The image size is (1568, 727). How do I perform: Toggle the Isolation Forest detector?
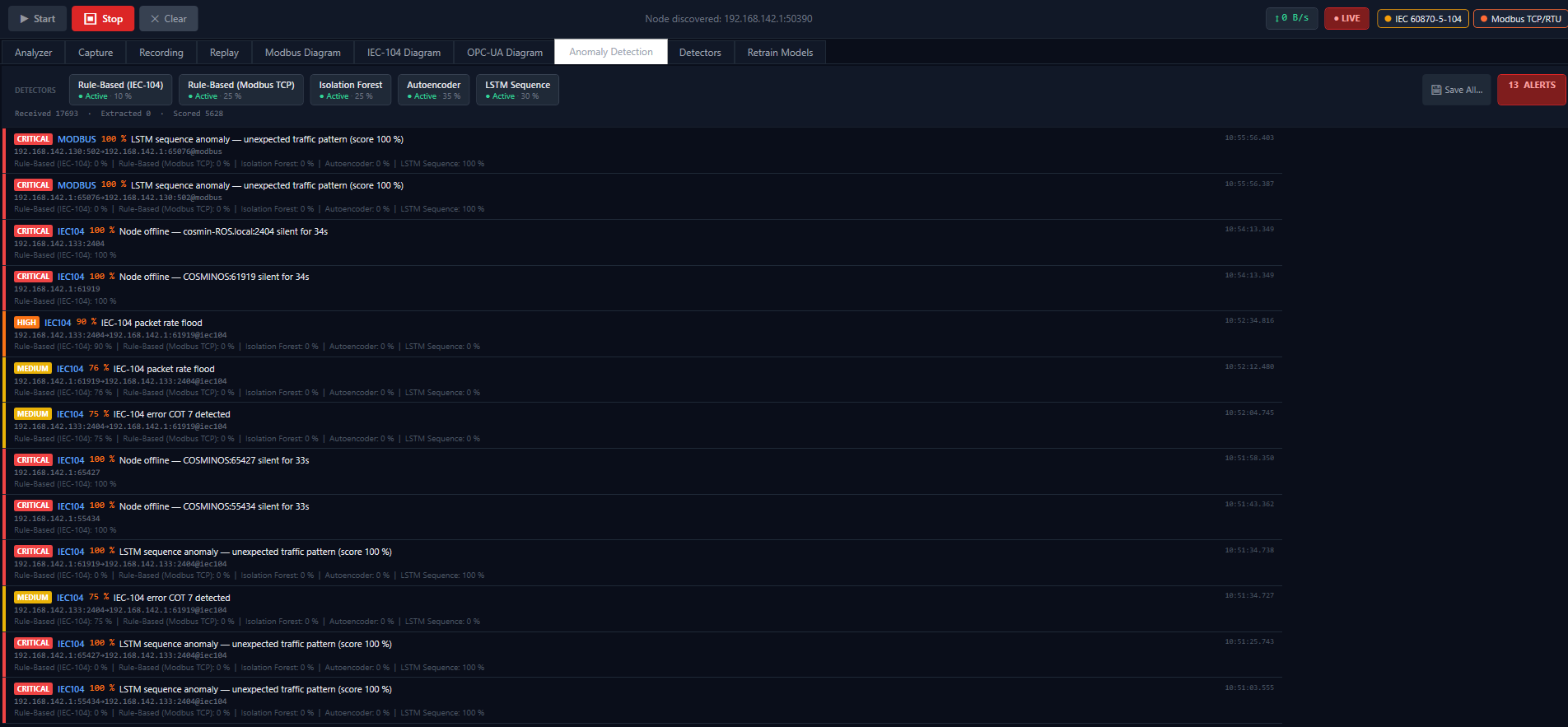click(x=351, y=90)
